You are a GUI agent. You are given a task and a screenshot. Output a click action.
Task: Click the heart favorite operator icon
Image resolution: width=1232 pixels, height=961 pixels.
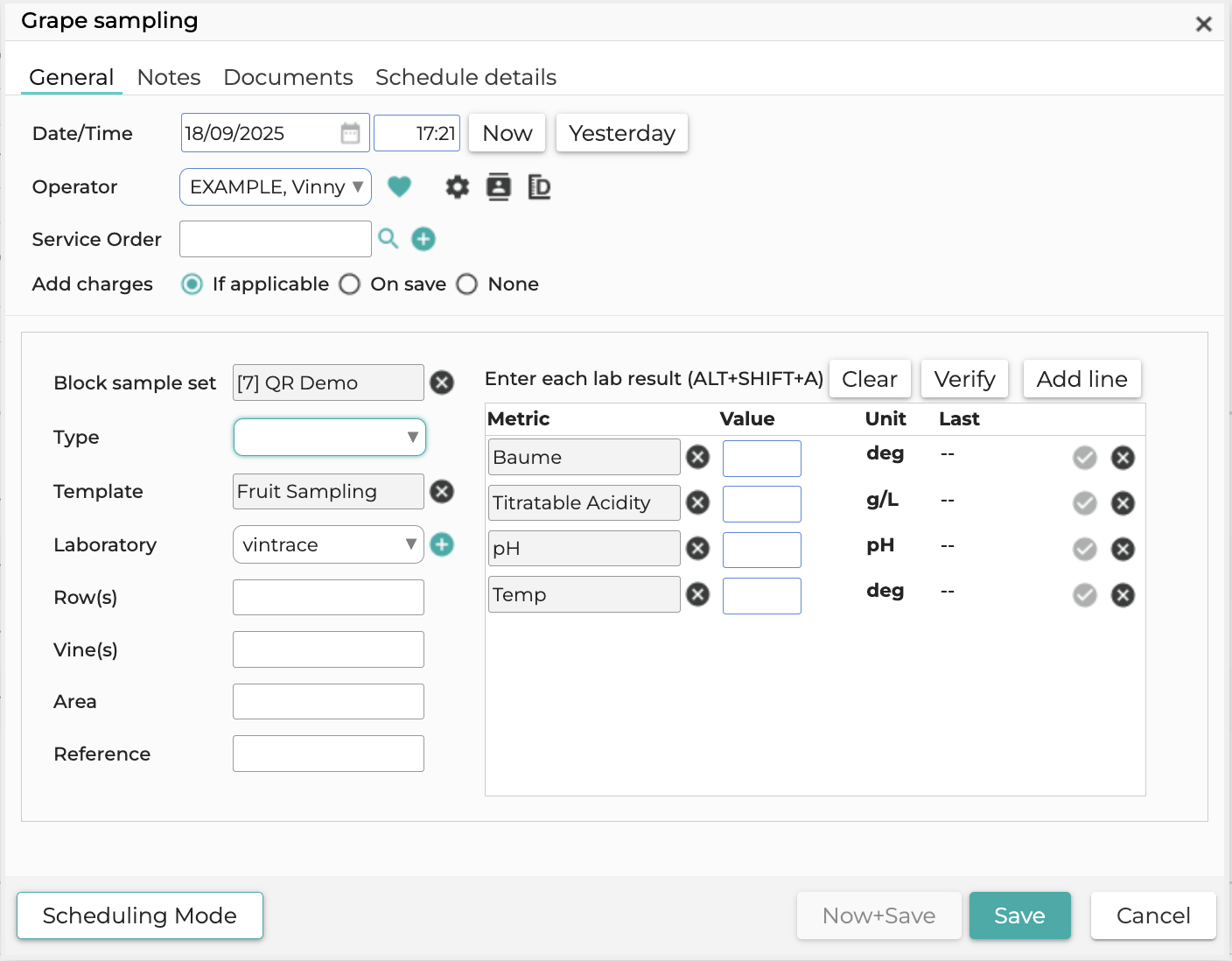[x=399, y=186]
